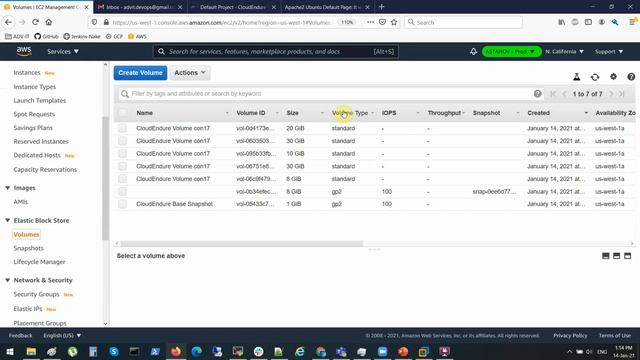Click the experiments flask icon
Image resolution: width=640 pixels, height=360 pixels.
click(577, 77)
